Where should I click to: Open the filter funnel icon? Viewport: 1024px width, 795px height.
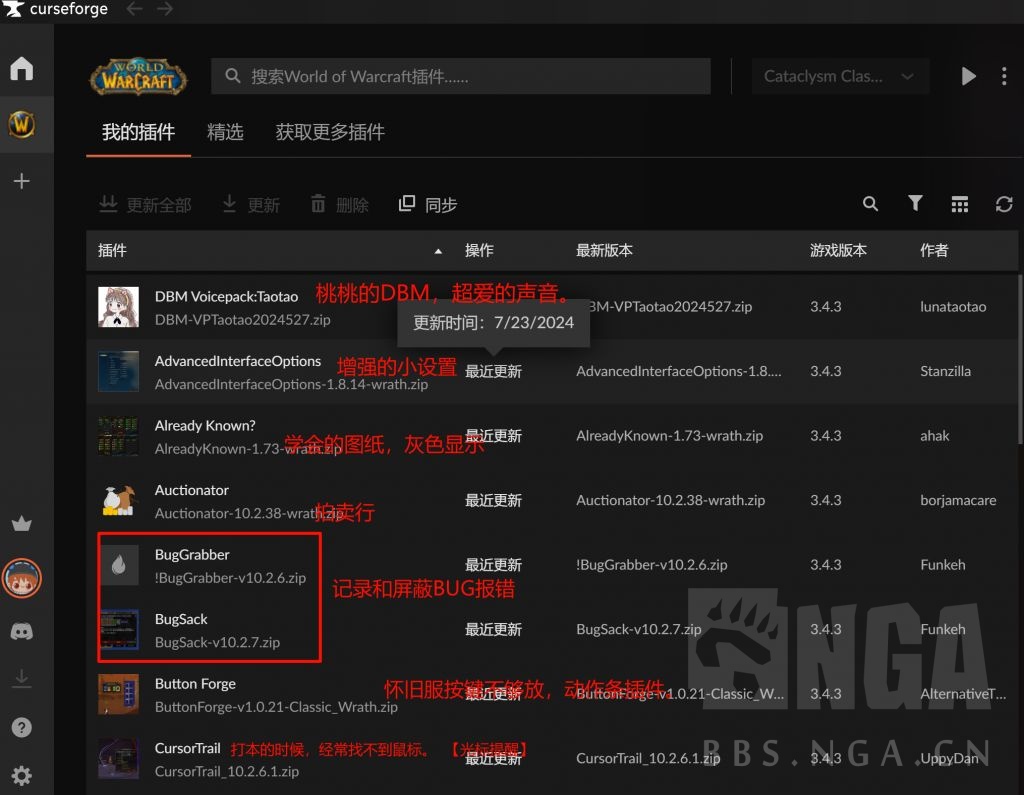[915, 204]
